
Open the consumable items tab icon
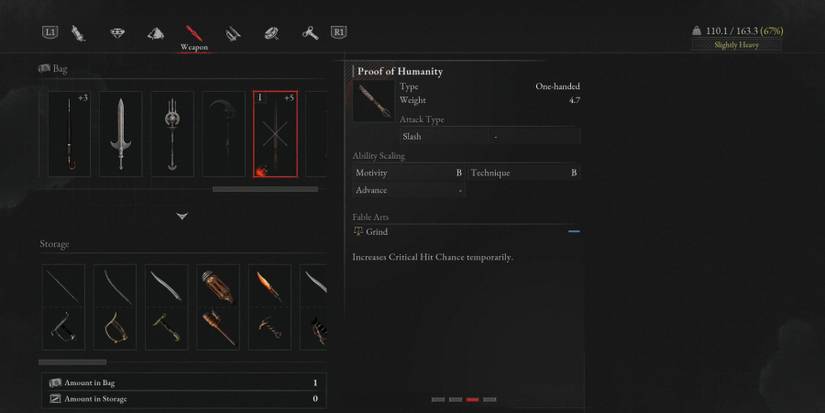pos(78,33)
